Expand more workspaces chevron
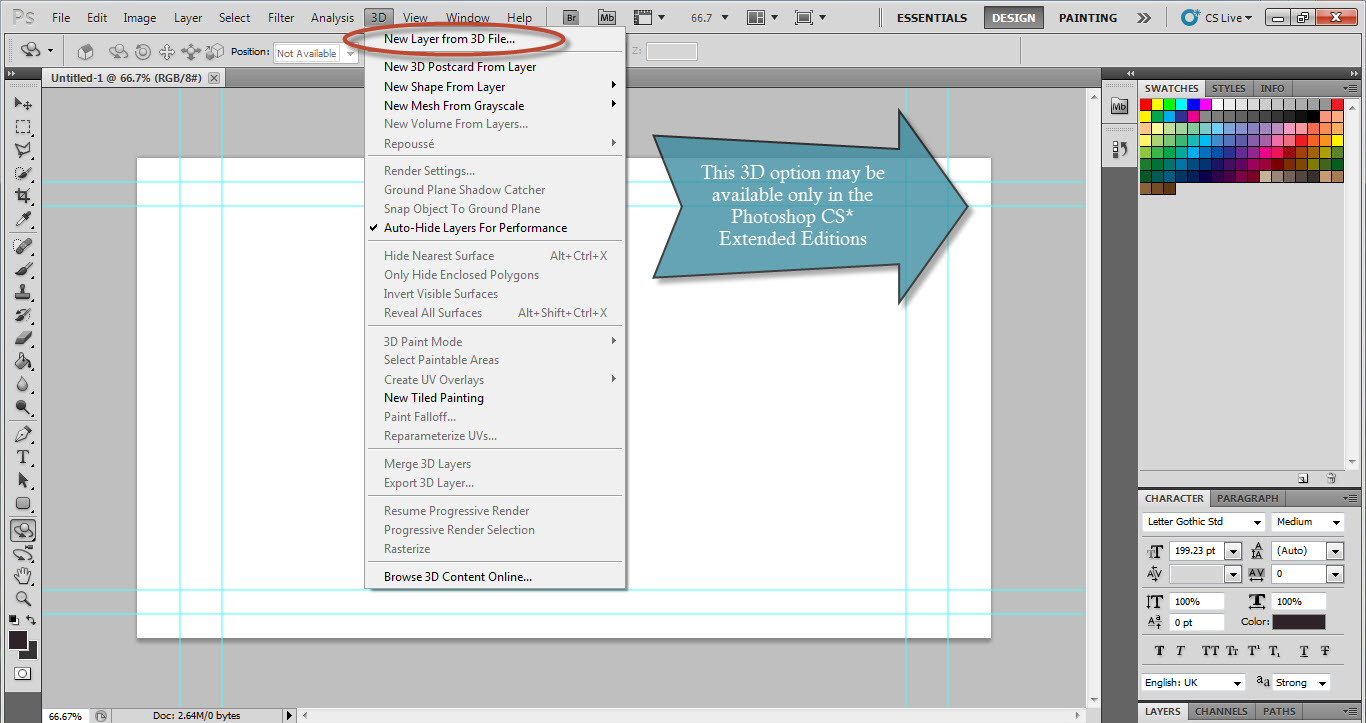Screen dimensions: 1366x723 pyautogui.click(x=1144, y=18)
